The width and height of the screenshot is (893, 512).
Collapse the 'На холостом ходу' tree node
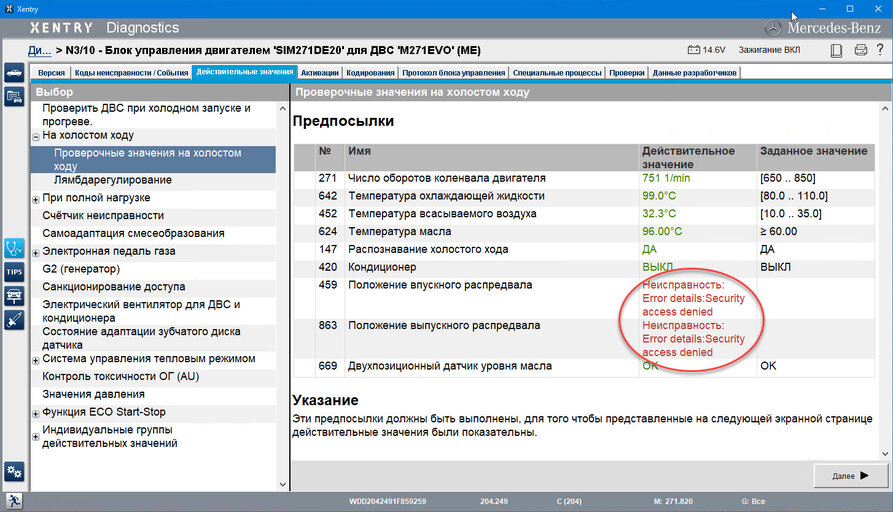click(35, 137)
